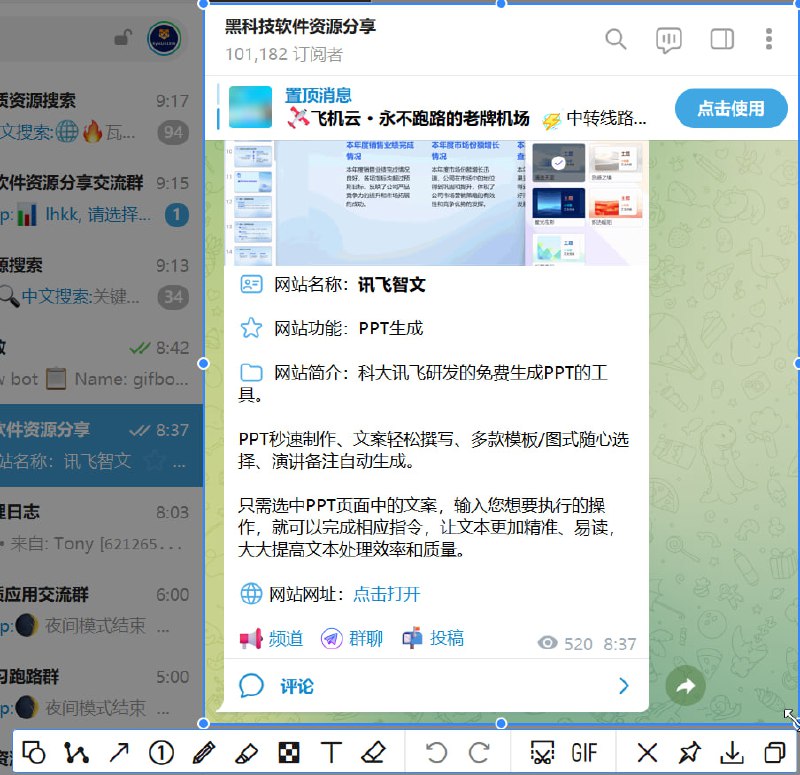
Task: Select the pencil drawing tool
Action: (203, 752)
